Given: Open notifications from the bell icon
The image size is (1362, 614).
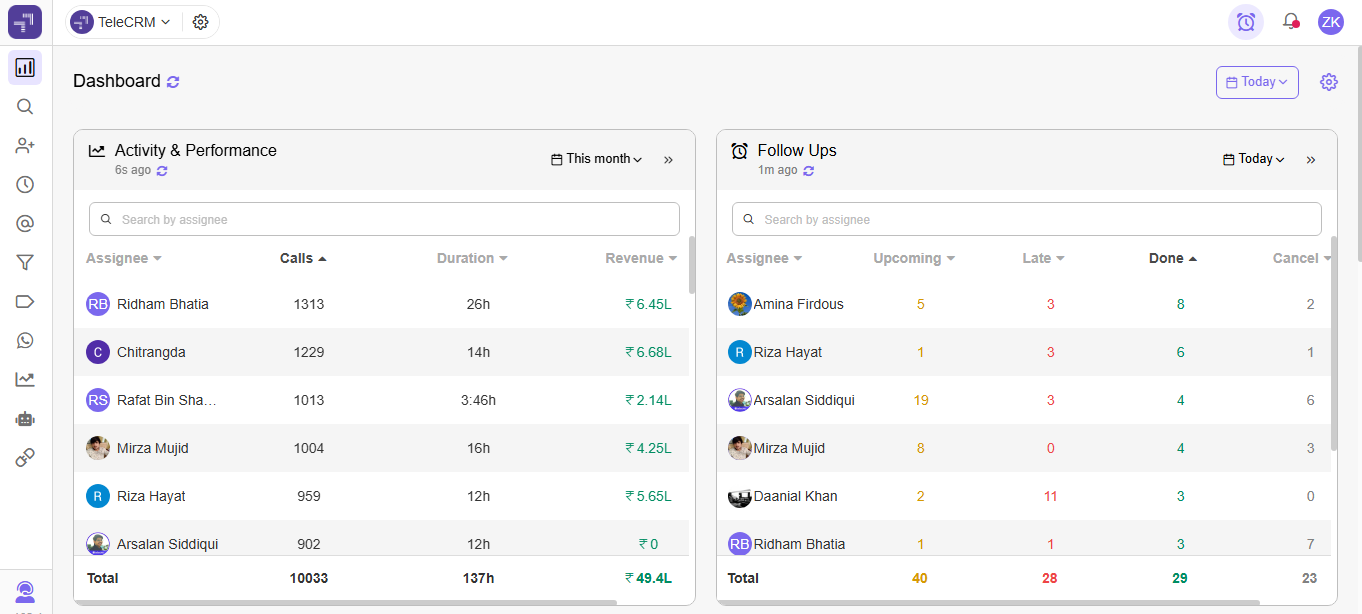Looking at the screenshot, I should coord(1289,21).
